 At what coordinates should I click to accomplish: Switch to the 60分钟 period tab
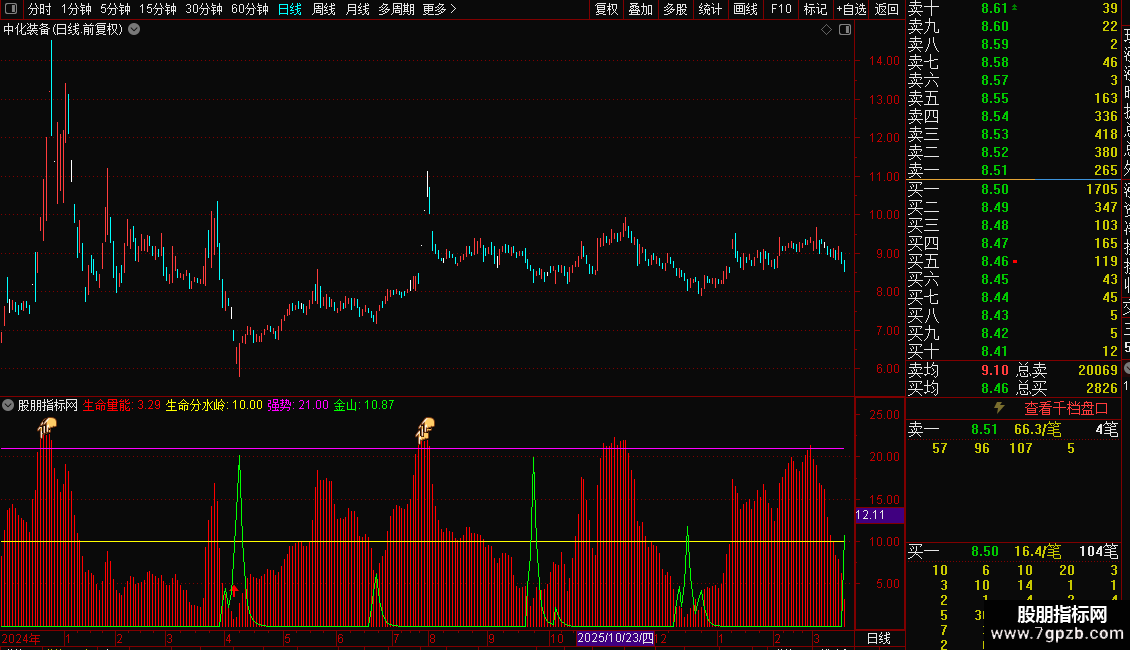(249, 9)
